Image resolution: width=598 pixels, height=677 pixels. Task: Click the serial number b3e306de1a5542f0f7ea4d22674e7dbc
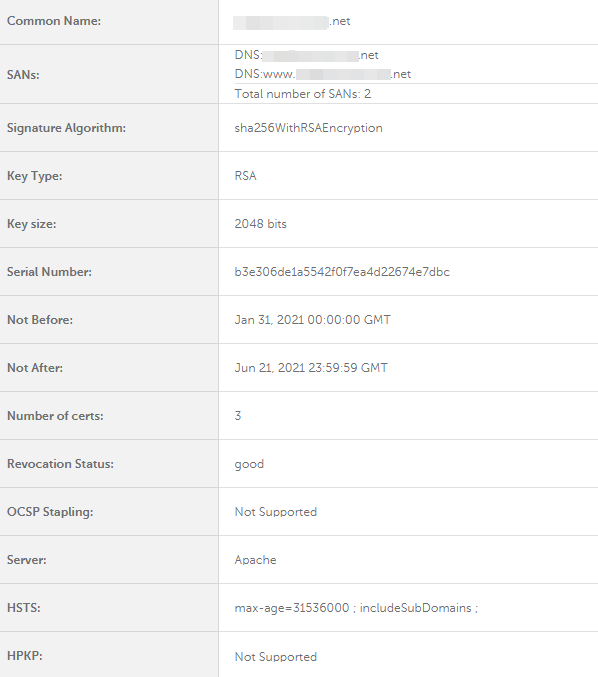342,272
